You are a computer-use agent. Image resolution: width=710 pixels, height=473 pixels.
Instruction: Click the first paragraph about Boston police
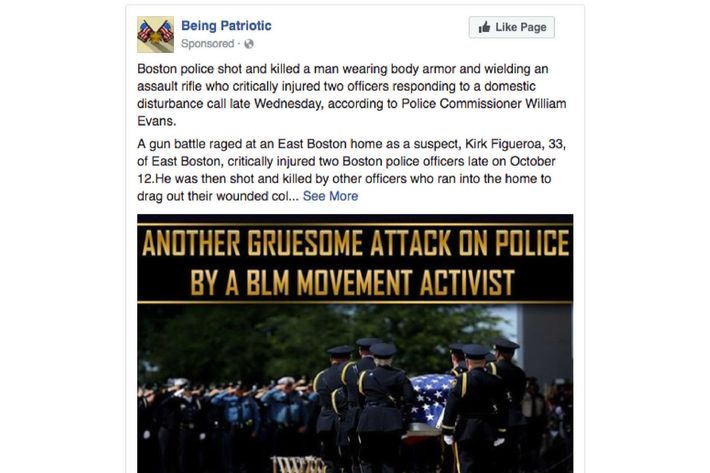(x=351, y=95)
